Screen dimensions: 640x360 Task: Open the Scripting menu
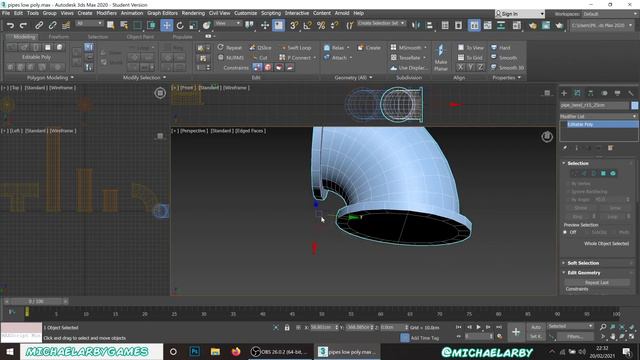(x=271, y=13)
